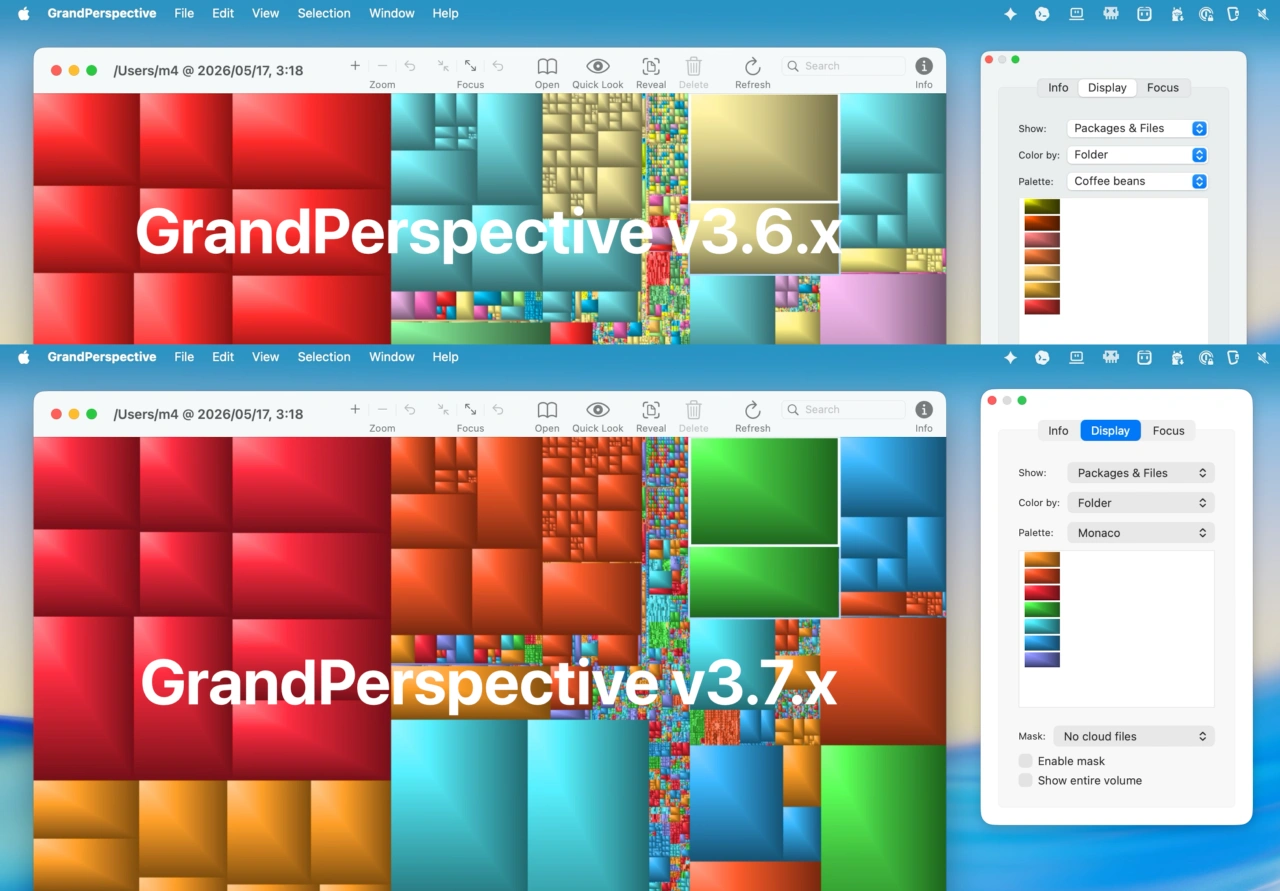Viewport: 1280px width, 891px height.
Task: Open Show dropdown in the Monaco panel
Action: 1141,473
